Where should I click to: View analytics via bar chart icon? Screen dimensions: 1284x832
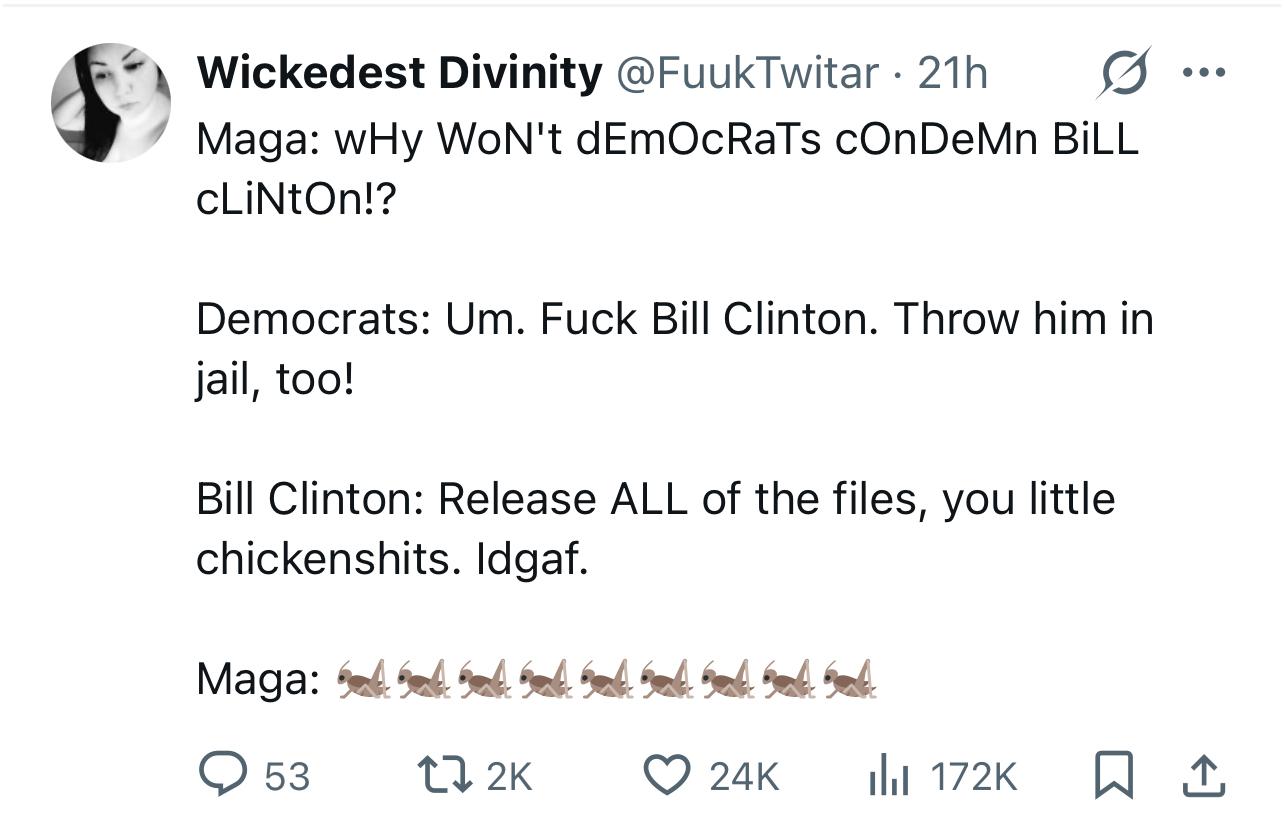tap(886, 776)
